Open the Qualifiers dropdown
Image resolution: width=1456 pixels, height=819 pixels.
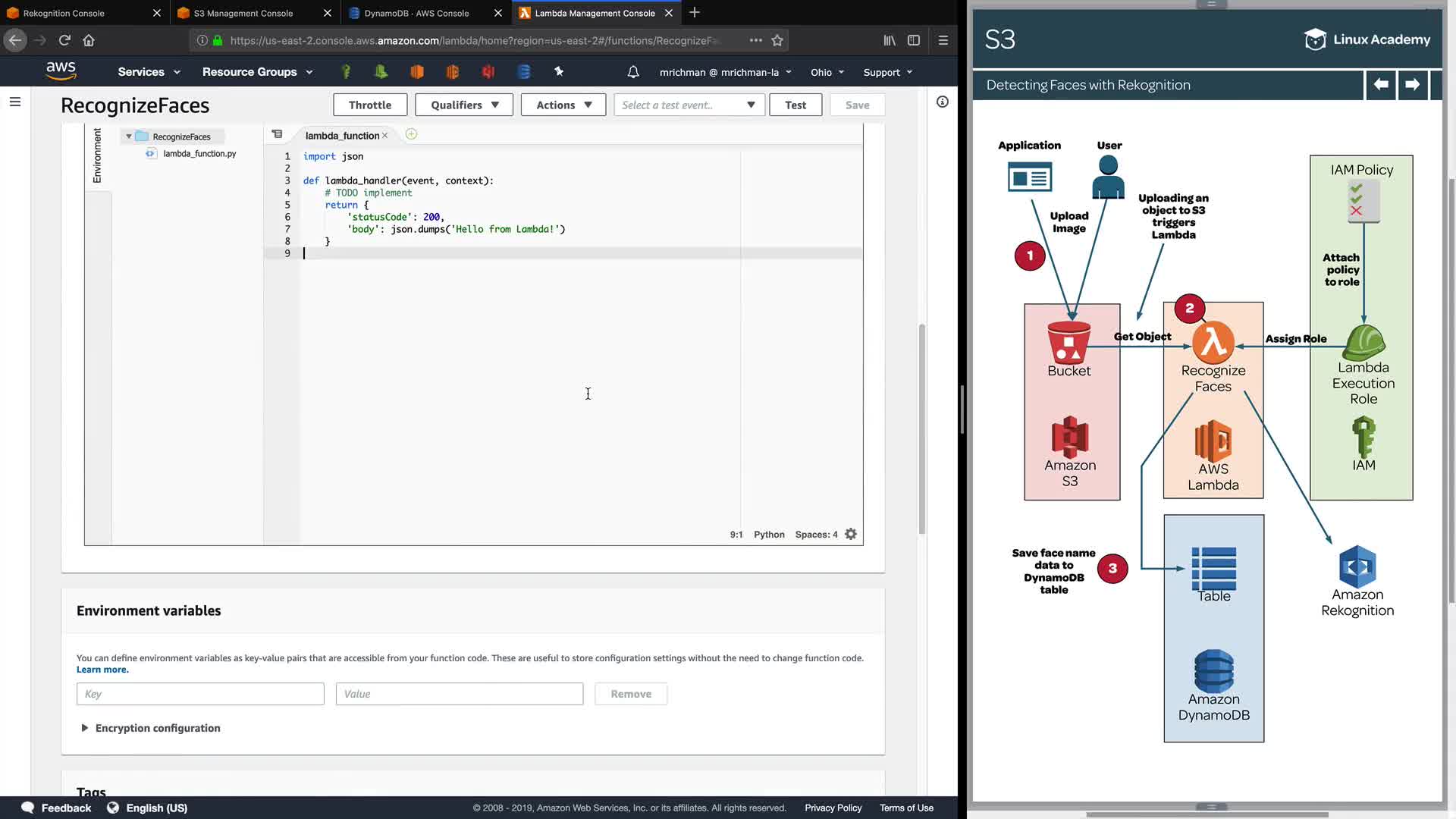pos(464,105)
